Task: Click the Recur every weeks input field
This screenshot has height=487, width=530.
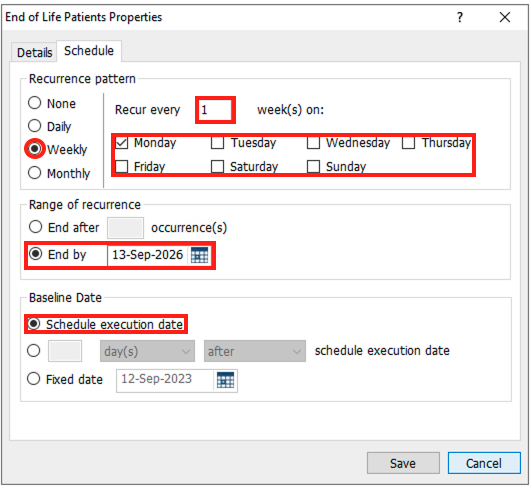Action: (215, 110)
